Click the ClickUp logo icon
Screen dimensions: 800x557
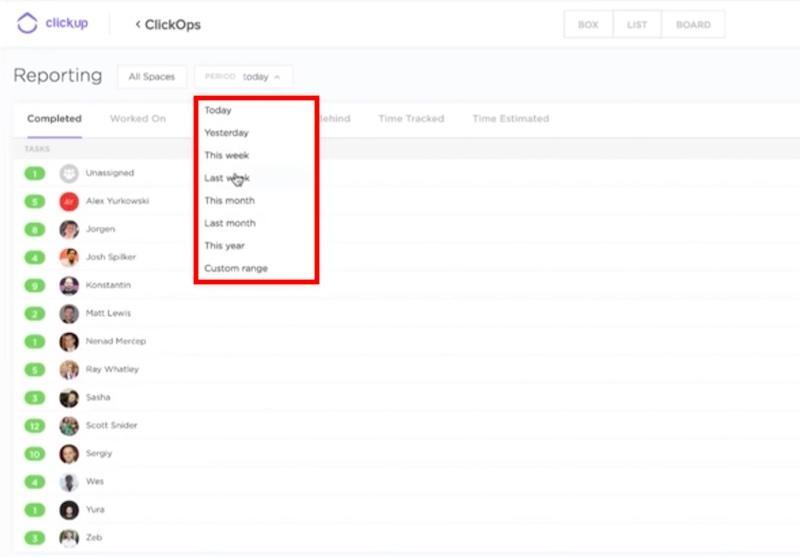(x=27, y=23)
